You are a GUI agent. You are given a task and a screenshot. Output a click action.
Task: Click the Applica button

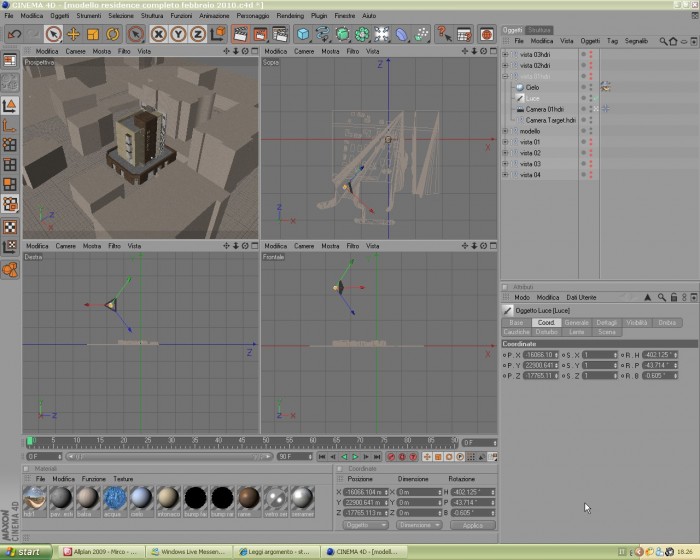473,525
